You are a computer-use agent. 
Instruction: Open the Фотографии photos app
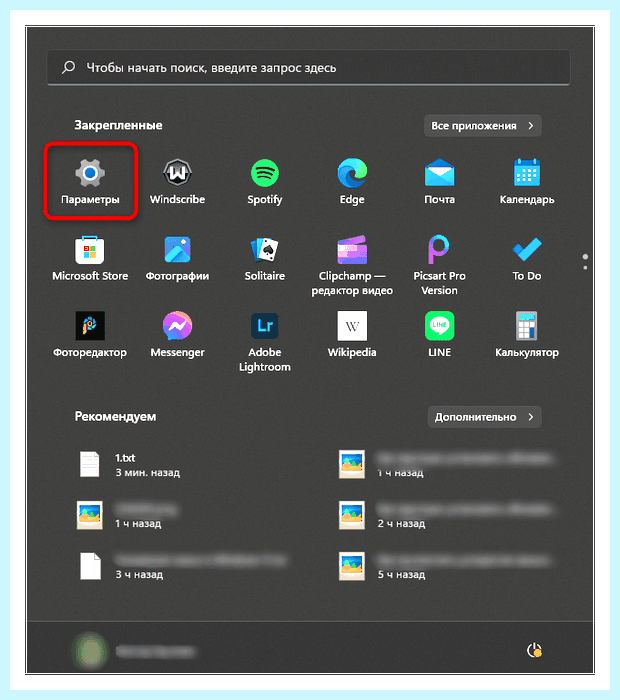click(177, 258)
